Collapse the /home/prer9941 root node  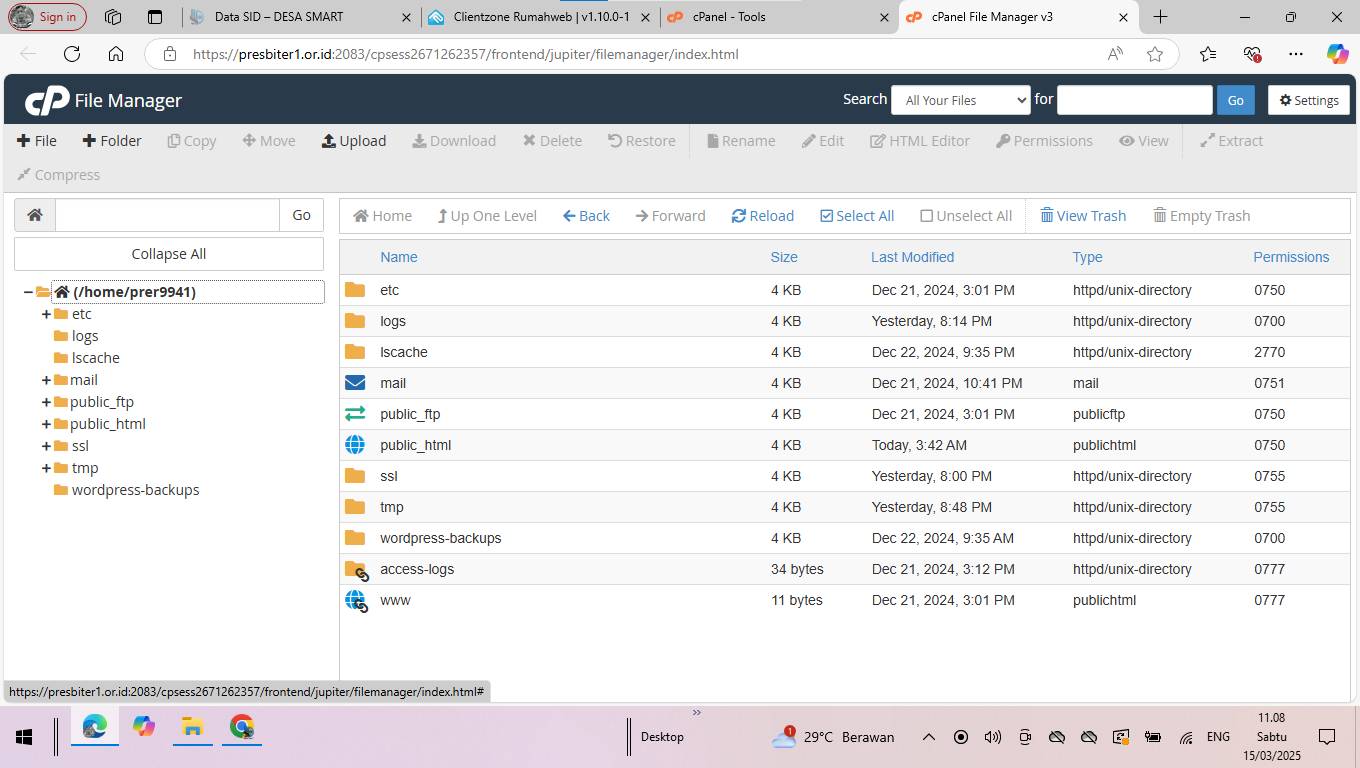coord(28,292)
